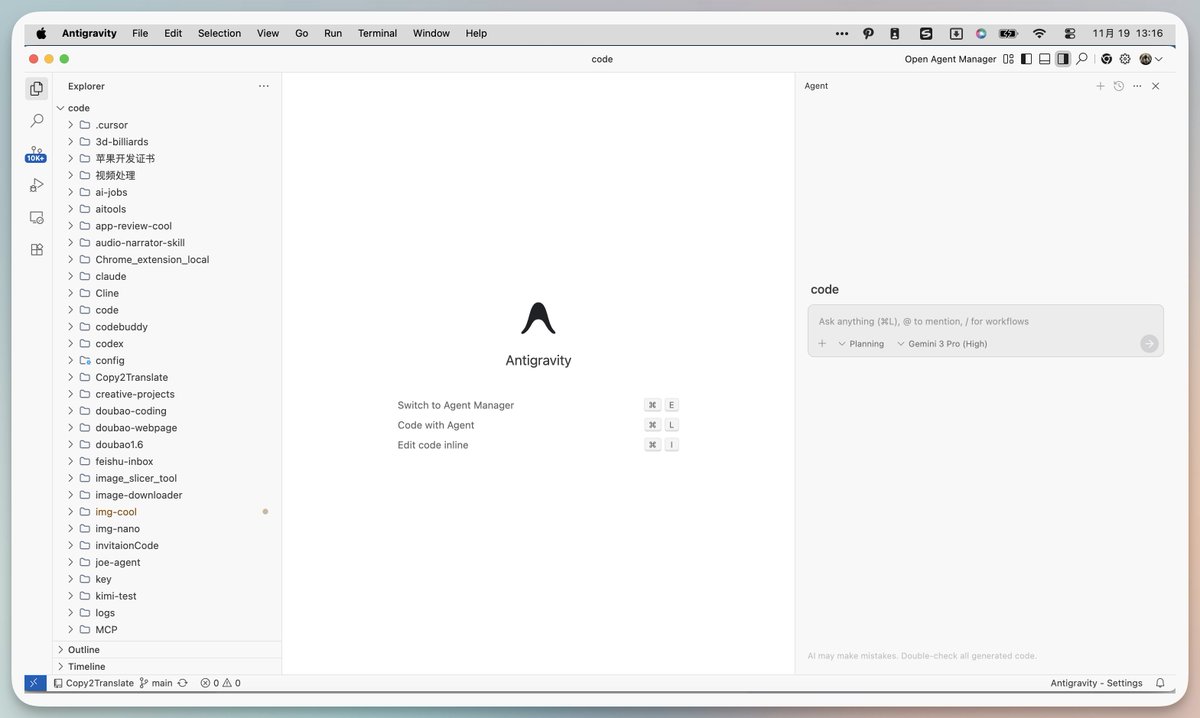Click main branch in status bar
The height and width of the screenshot is (718, 1200).
(x=156, y=683)
